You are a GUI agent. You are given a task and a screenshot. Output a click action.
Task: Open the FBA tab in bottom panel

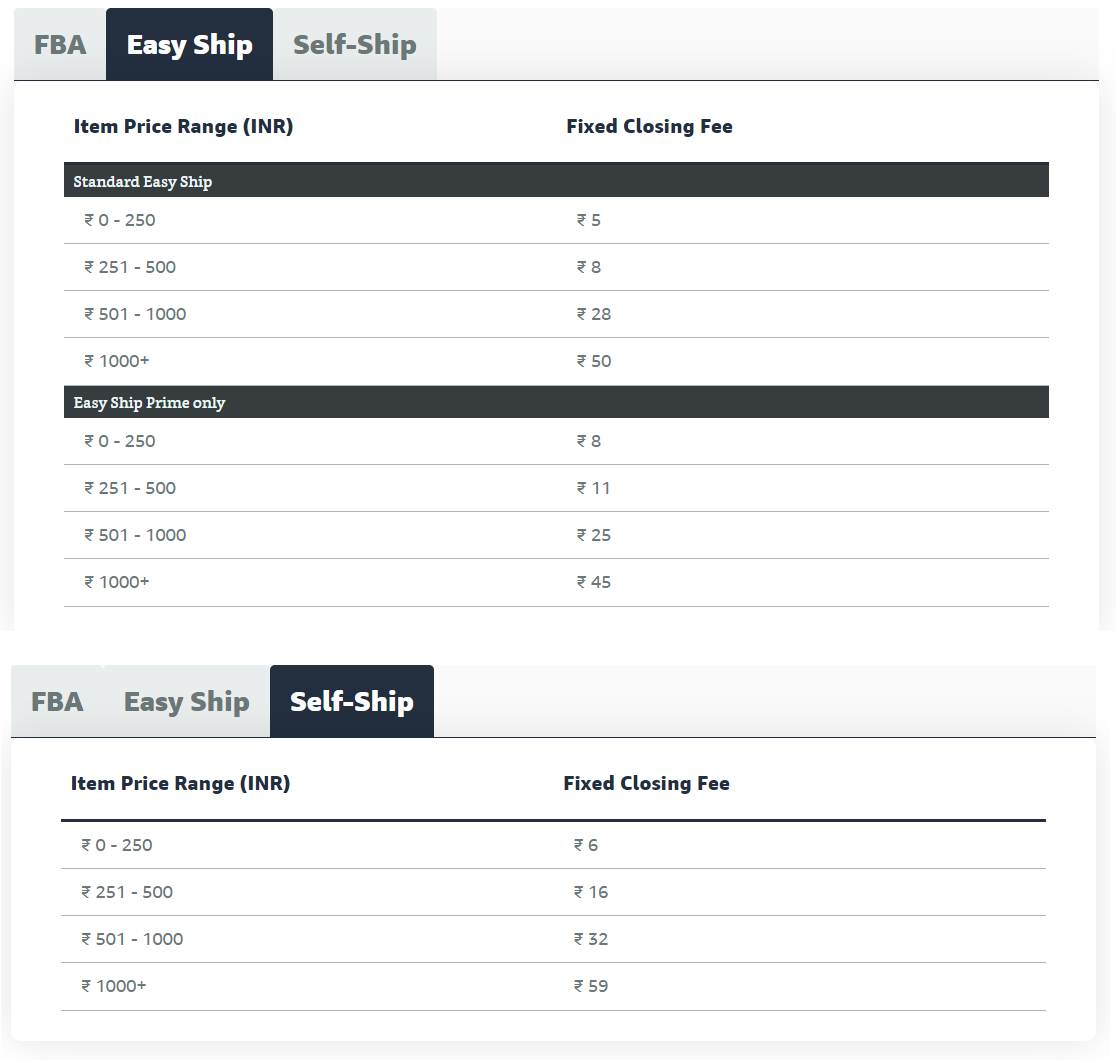coord(58,701)
